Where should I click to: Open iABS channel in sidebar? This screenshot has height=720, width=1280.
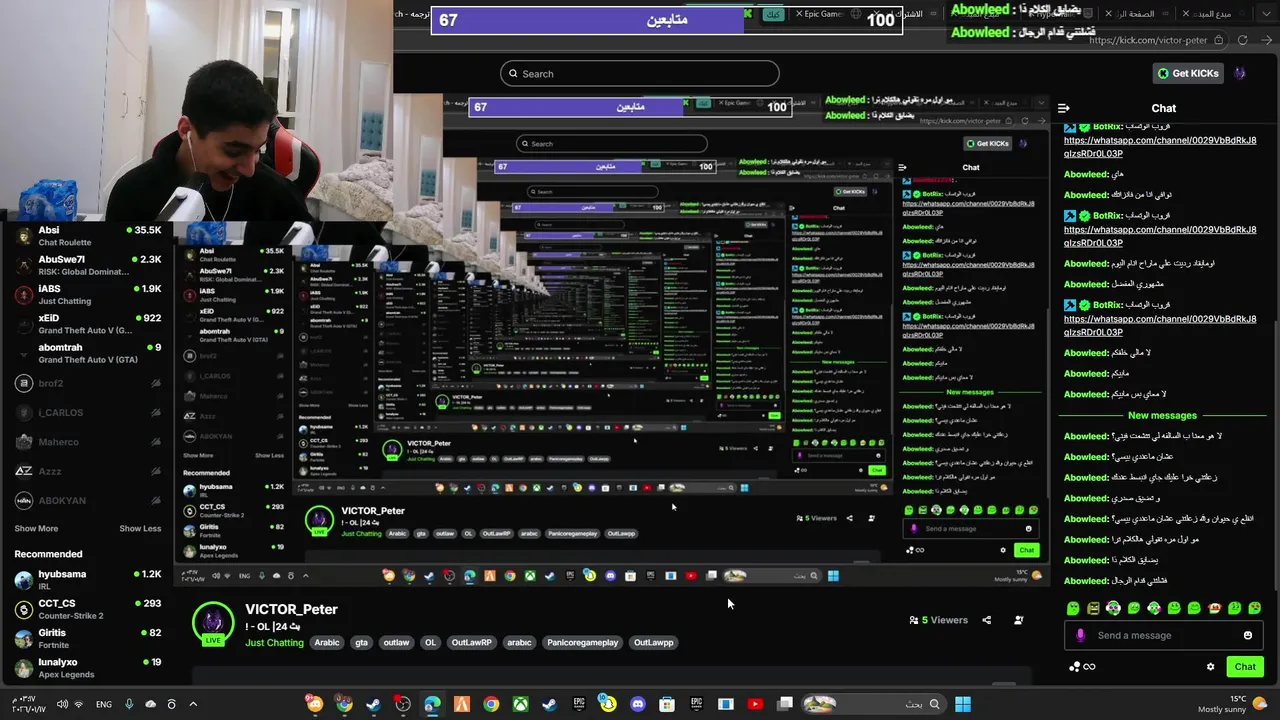(x=88, y=295)
